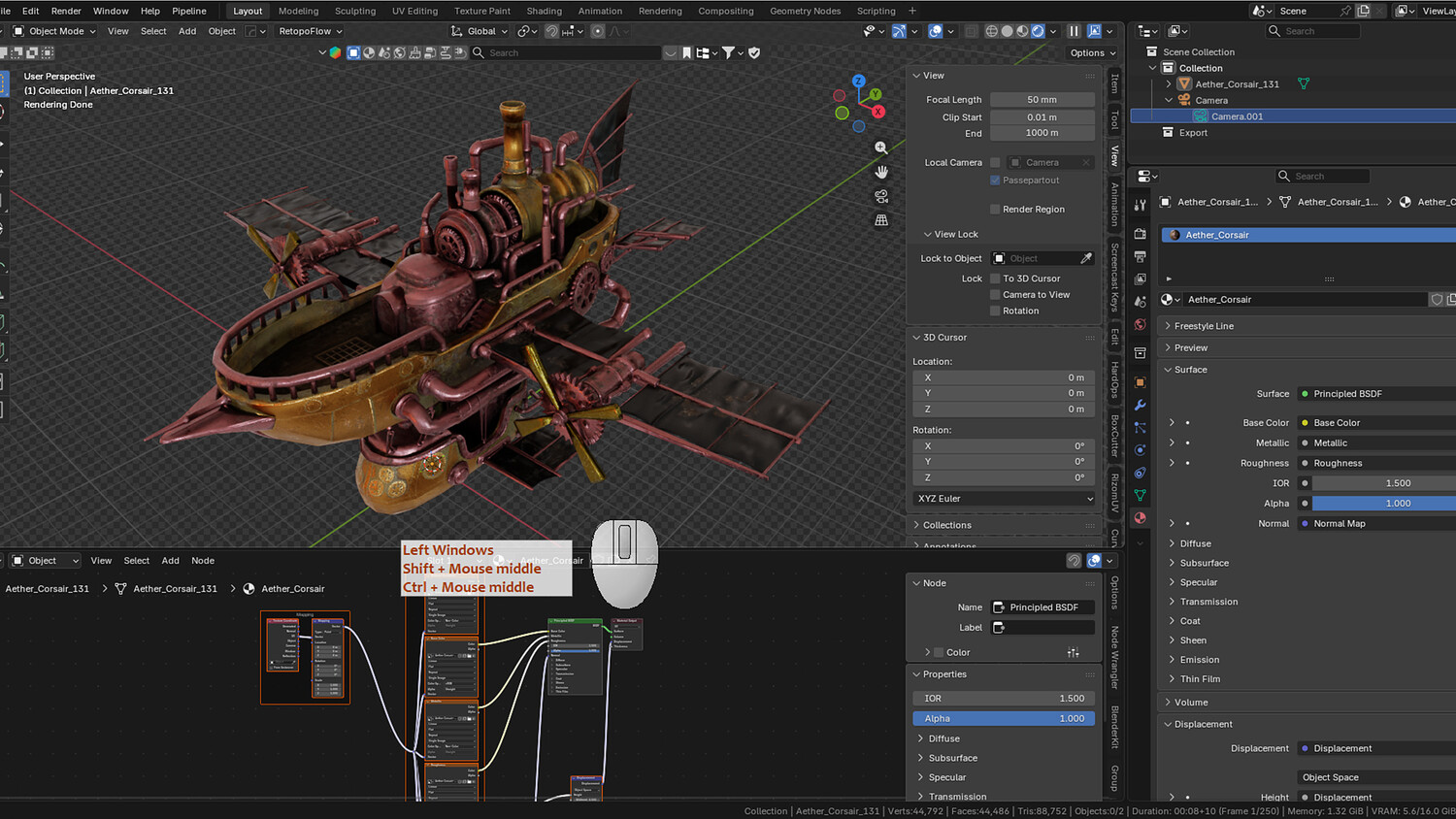Disable the Passepartout checkbox

tap(995, 180)
